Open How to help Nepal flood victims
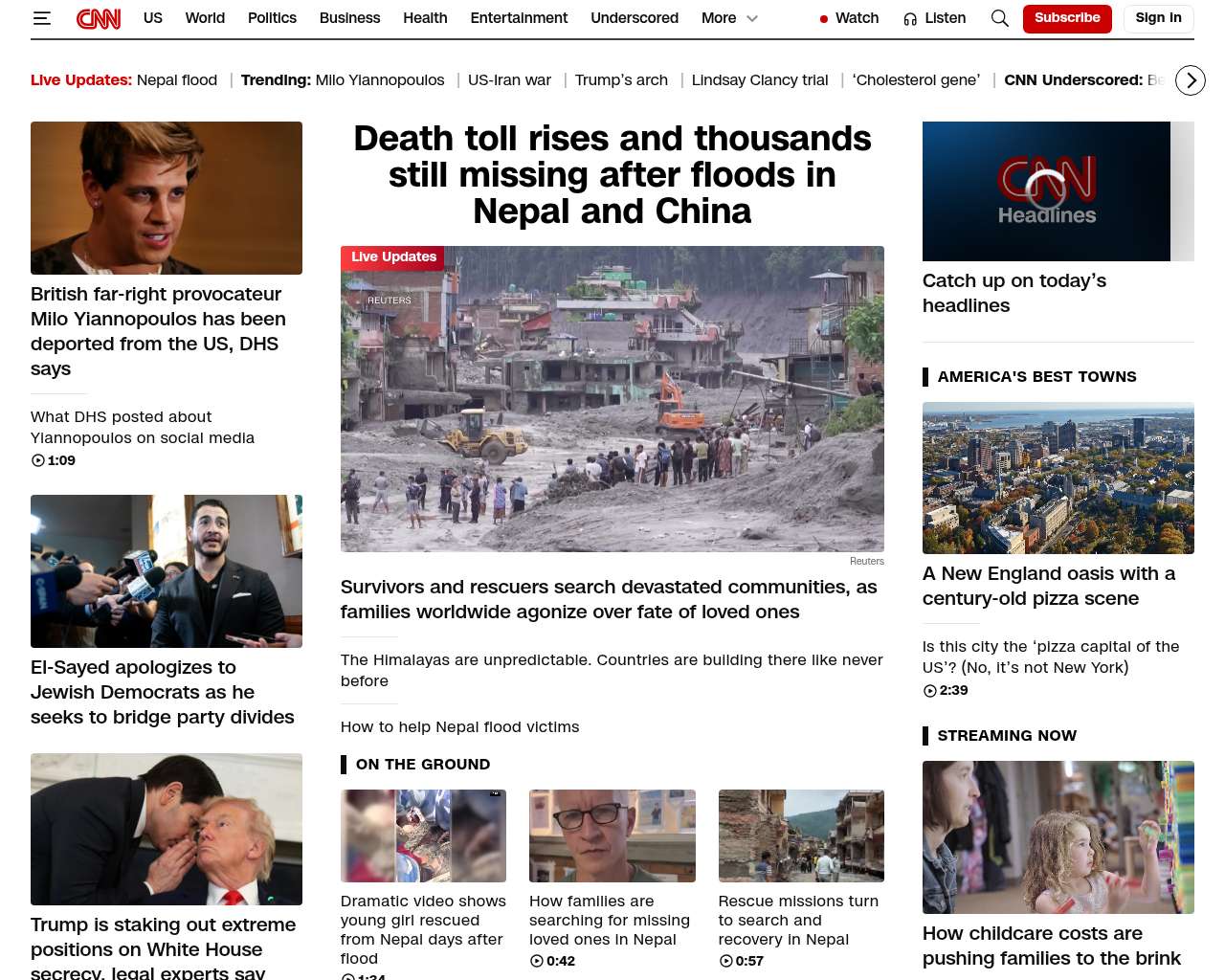The image size is (1225, 980). tap(459, 726)
